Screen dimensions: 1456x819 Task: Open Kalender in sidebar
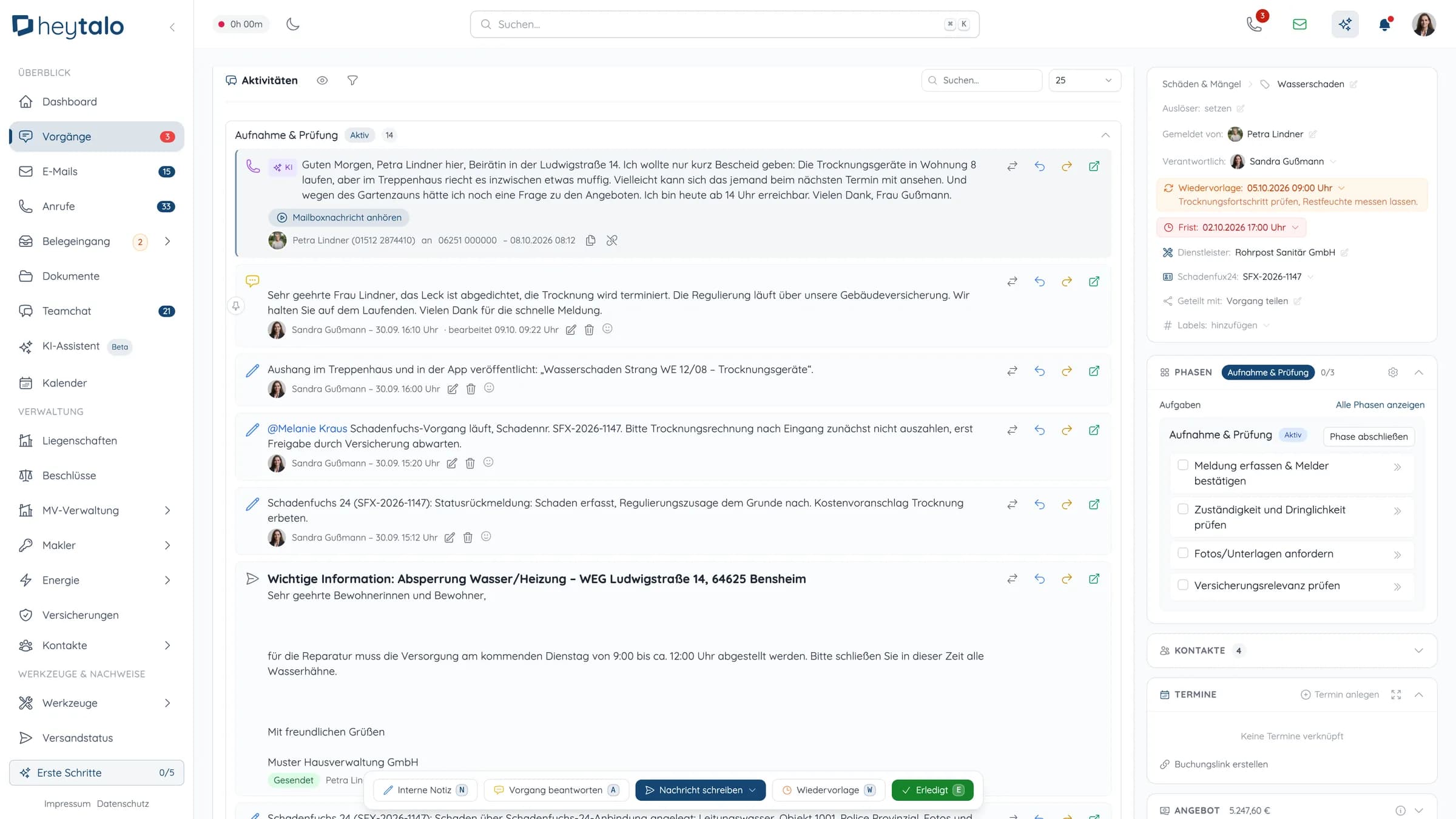coord(96,383)
